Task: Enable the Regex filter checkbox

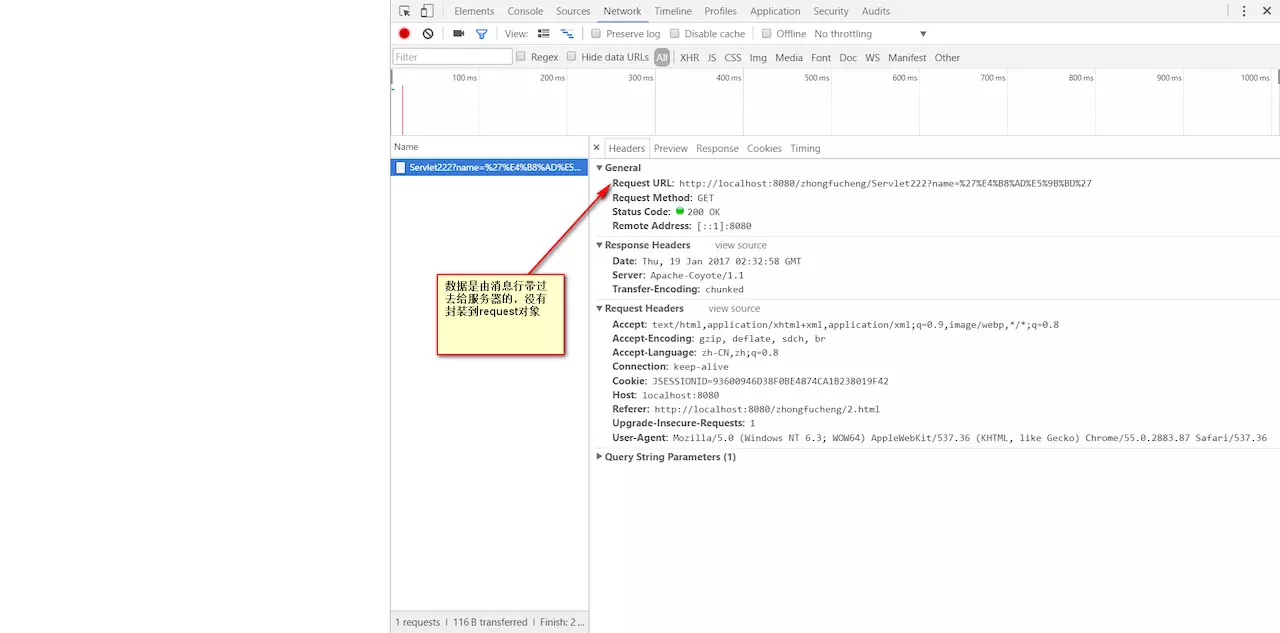Action: (521, 57)
